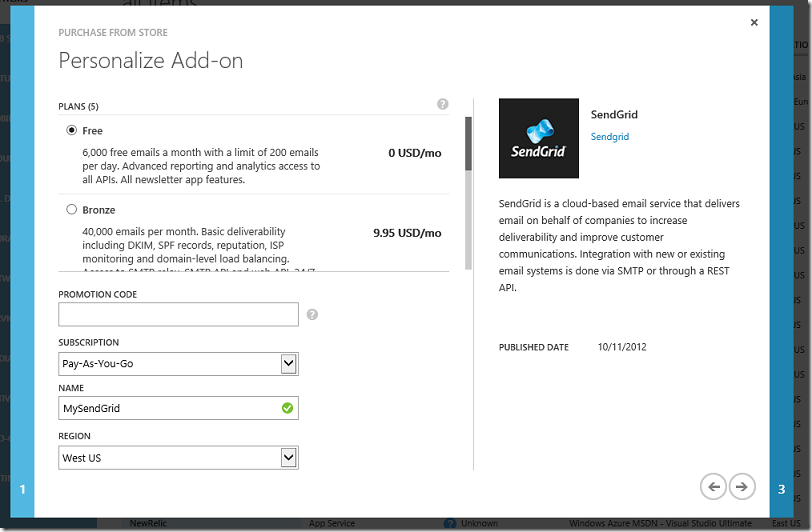The width and height of the screenshot is (812, 532).
Task: Select the Bronze plan radio button
Action: click(x=71, y=209)
